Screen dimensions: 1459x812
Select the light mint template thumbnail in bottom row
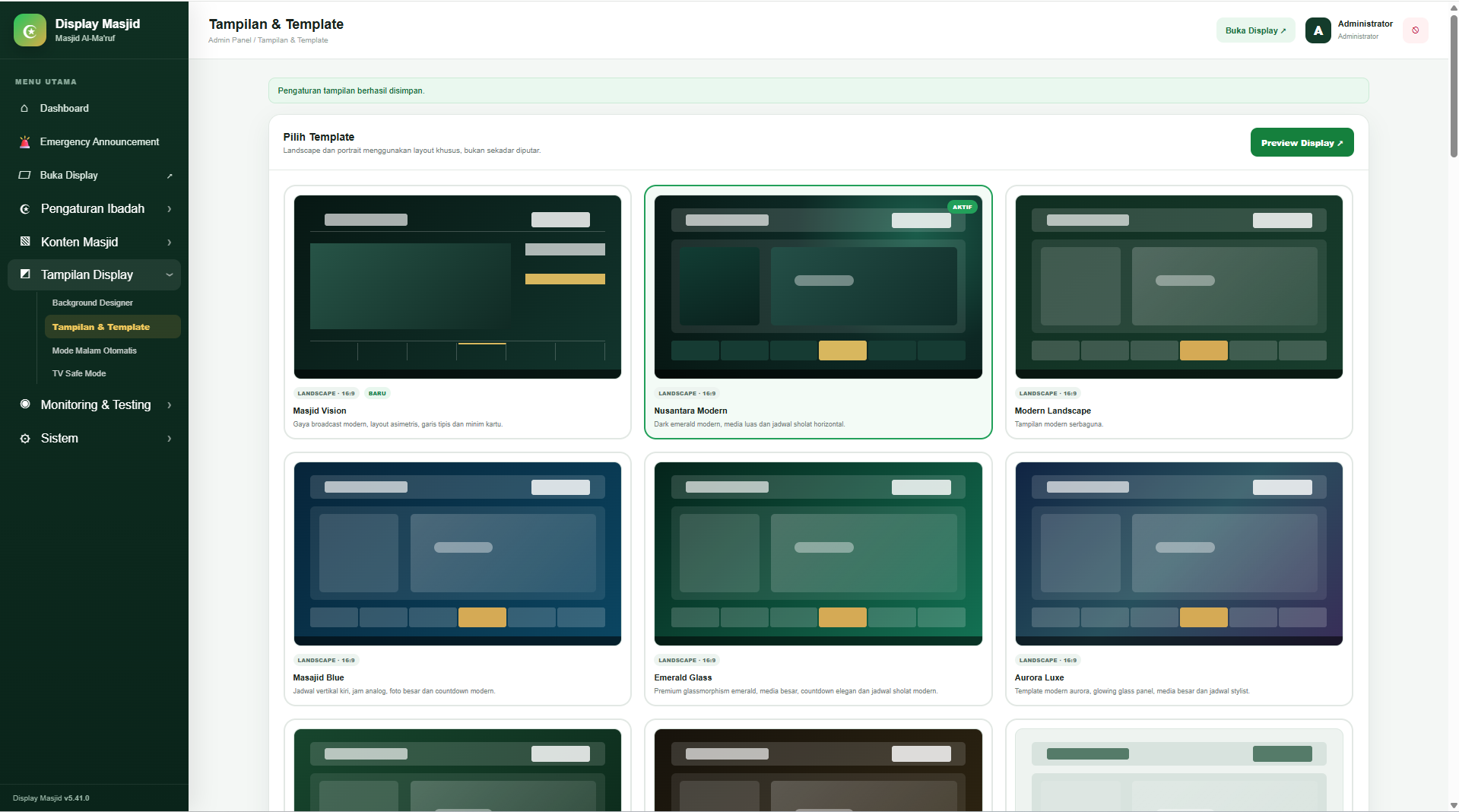click(1178, 769)
